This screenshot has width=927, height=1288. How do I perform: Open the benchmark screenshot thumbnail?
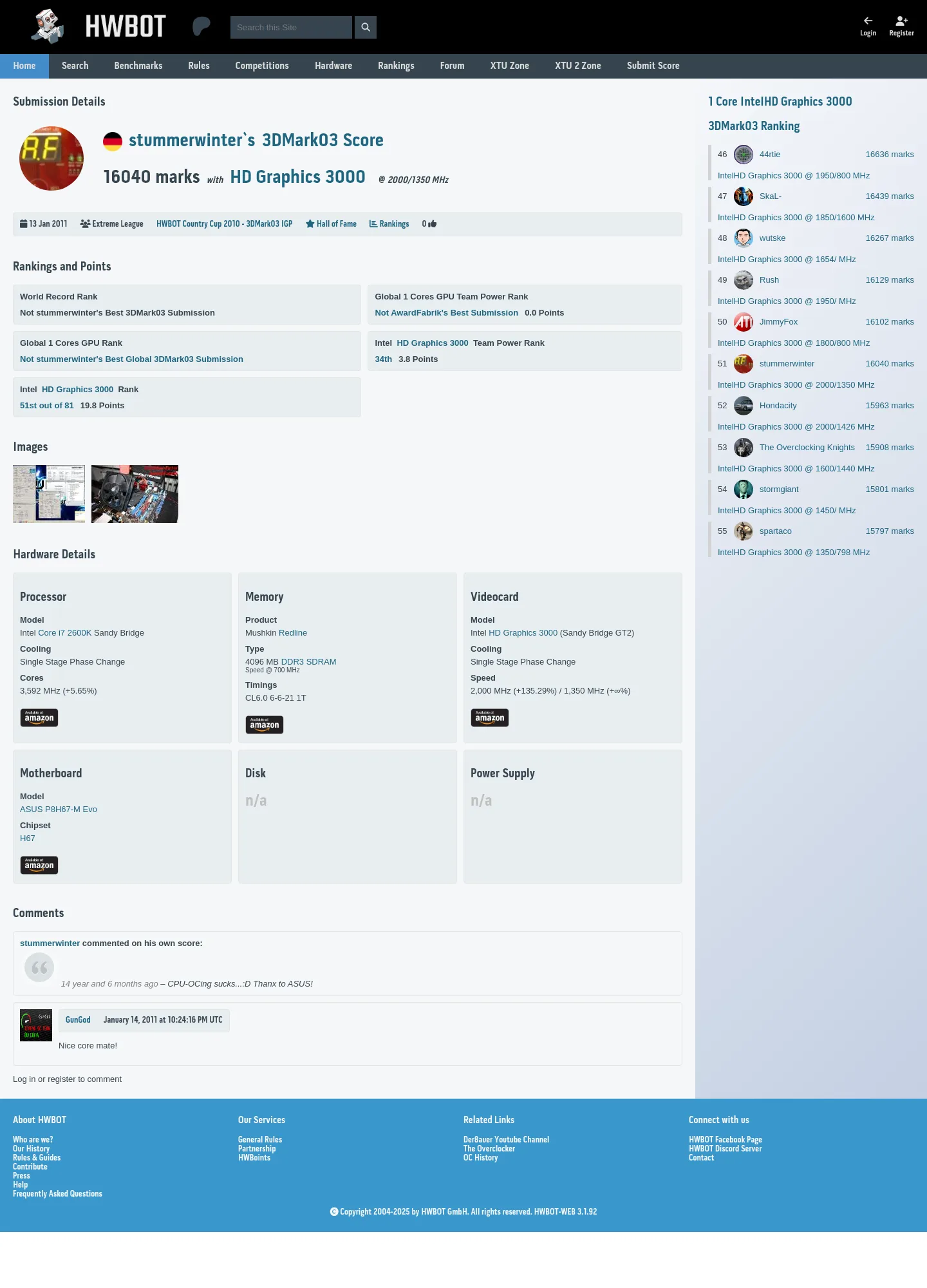(49, 494)
